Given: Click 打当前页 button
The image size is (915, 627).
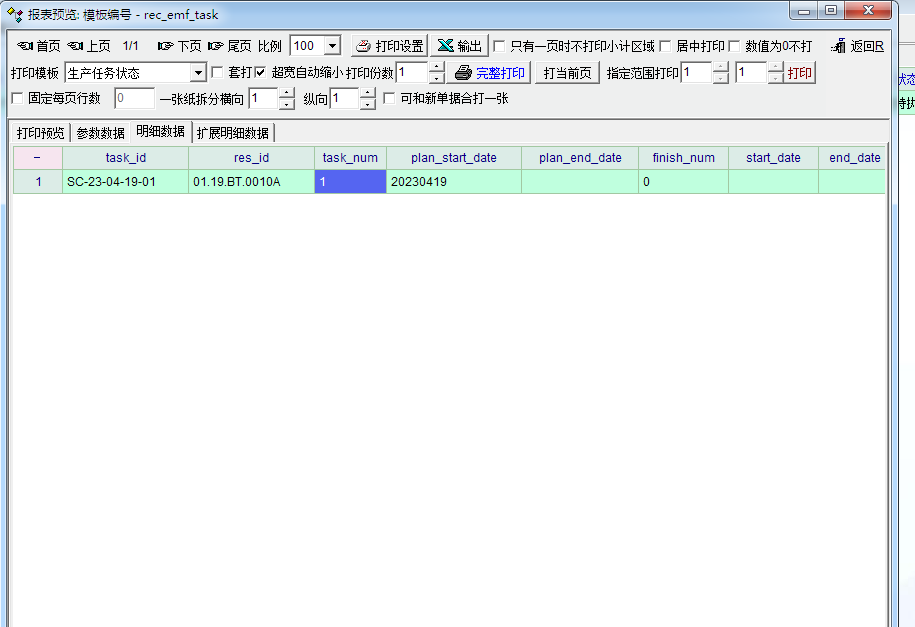Looking at the screenshot, I should [x=567, y=73].
